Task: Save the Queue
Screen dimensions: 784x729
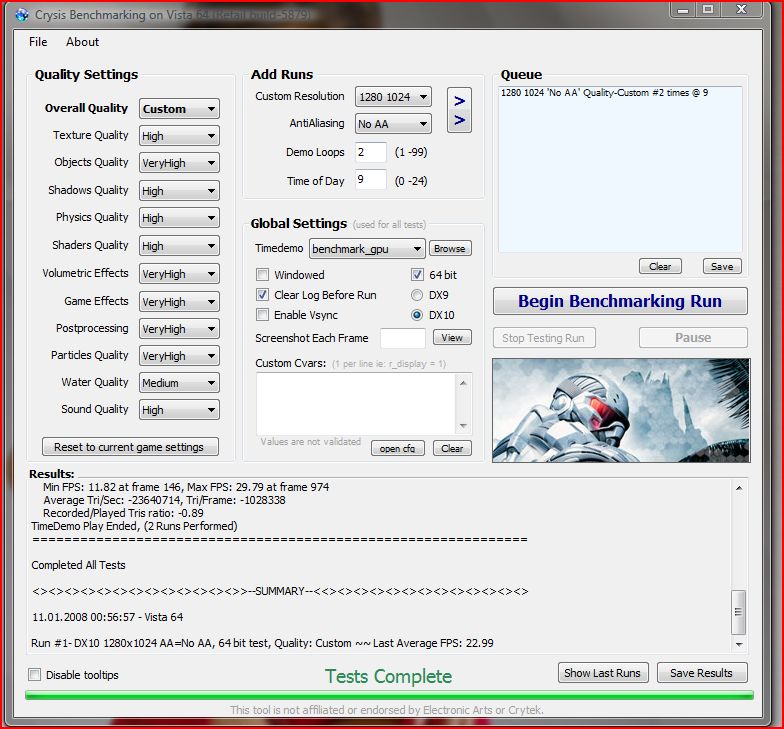Action: pyautogui.click(x=722, y=266)
